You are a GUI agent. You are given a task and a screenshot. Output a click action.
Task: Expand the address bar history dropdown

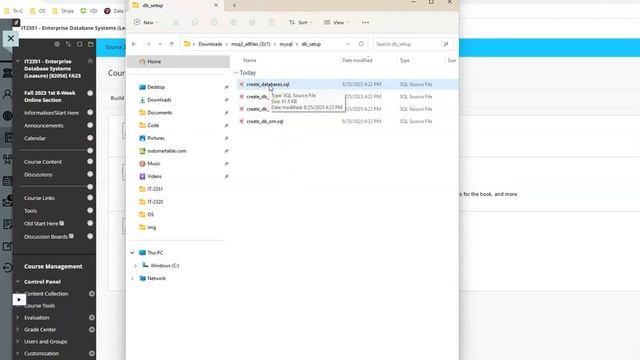(348, 44)
